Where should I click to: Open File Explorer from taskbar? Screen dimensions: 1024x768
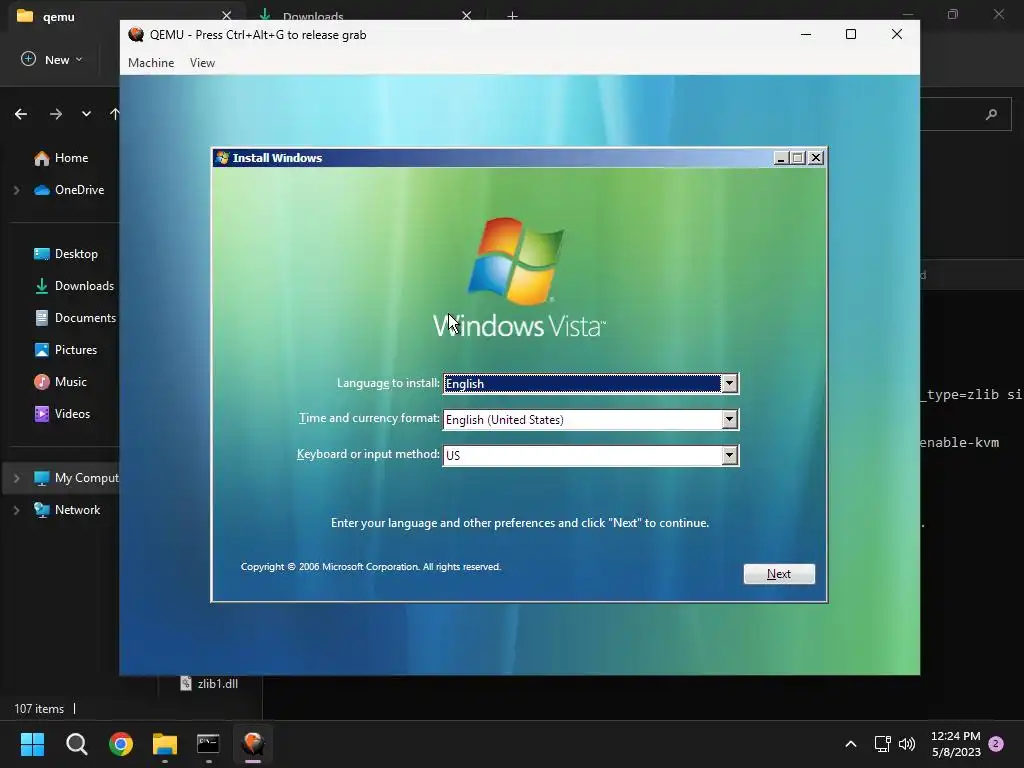click(165, 744)
